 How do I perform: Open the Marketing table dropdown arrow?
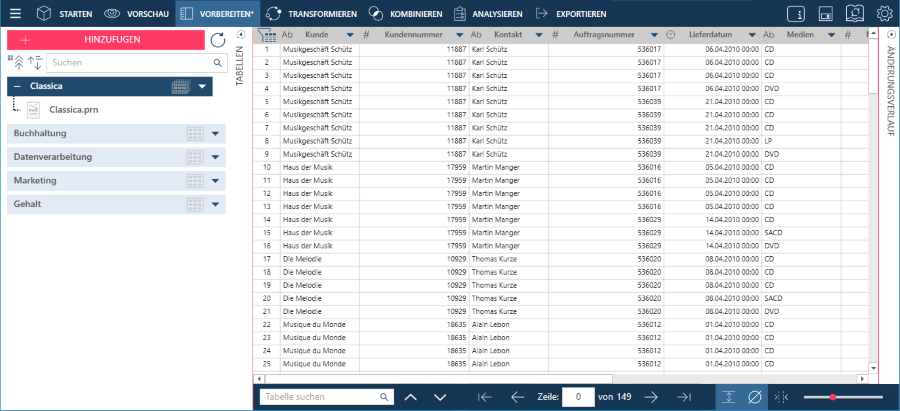(x=215, y=181)
